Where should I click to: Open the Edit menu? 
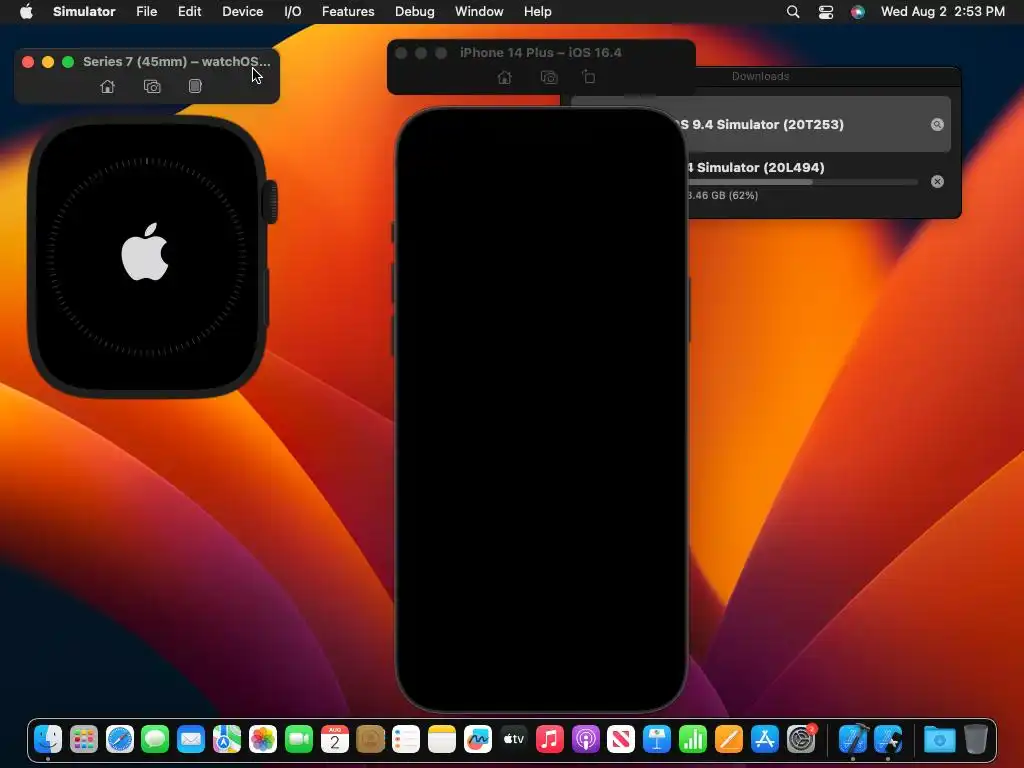(189, 11)
